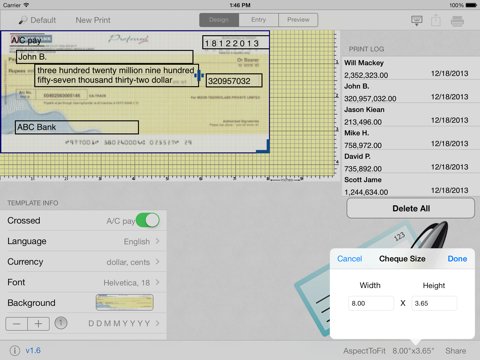Image resolution: width=480 pixels, height=360 pixels.
Task: Increase with the plus stepper button
Action: coord(39,324)
